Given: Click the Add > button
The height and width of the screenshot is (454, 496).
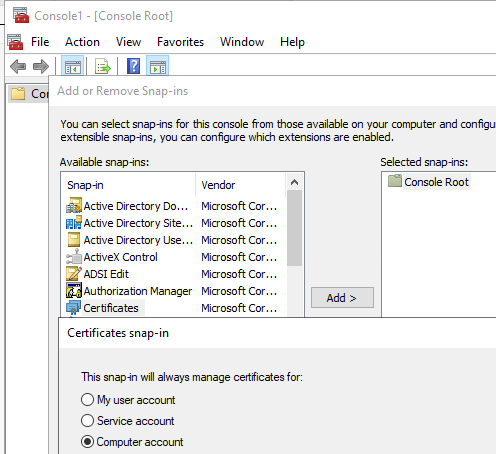Looking at the screenshot, I should coord(342,298).
